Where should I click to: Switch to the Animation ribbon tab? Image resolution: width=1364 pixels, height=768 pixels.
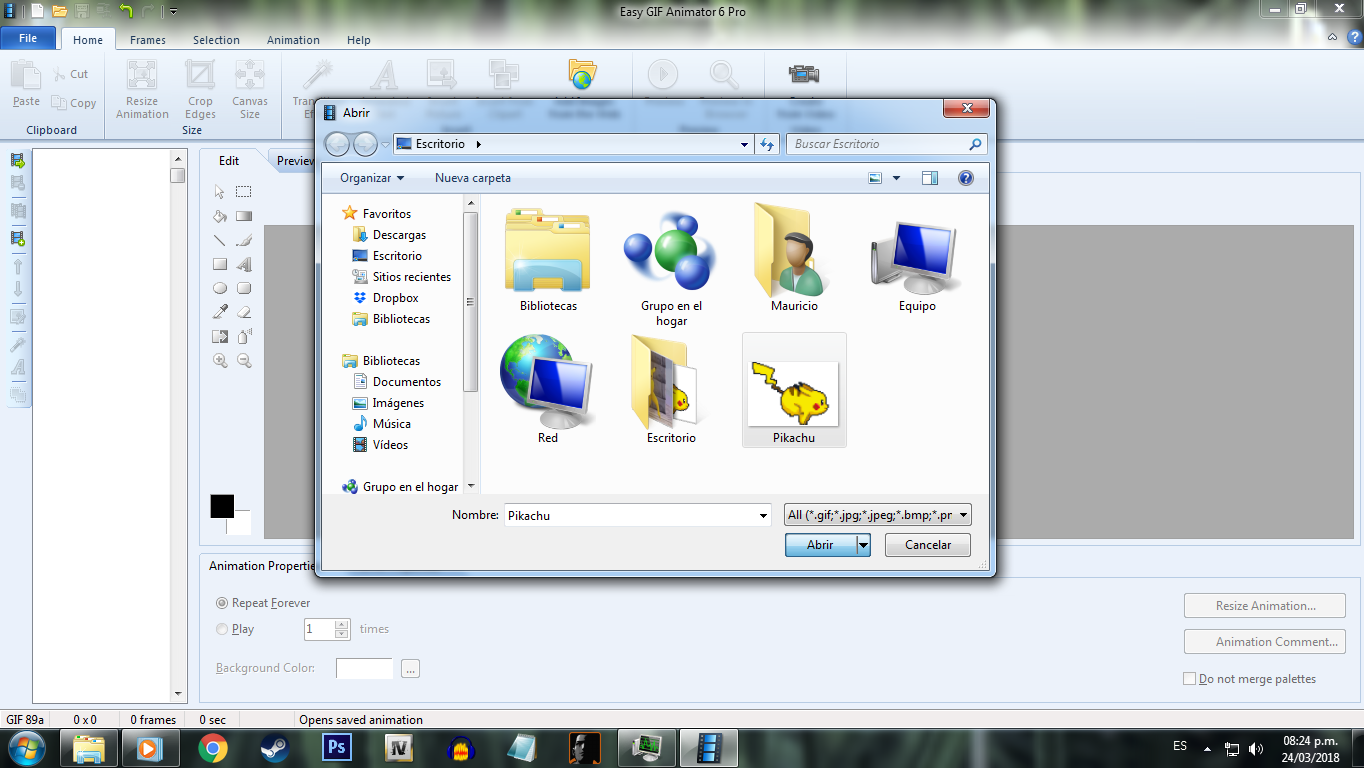tap(293, 40)
